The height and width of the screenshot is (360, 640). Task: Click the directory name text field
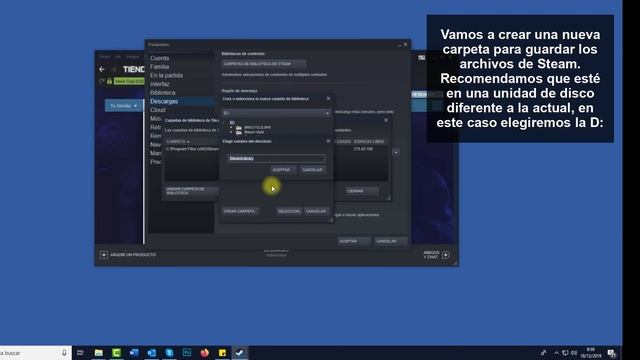pyautogui.click(x=276, y=158)
